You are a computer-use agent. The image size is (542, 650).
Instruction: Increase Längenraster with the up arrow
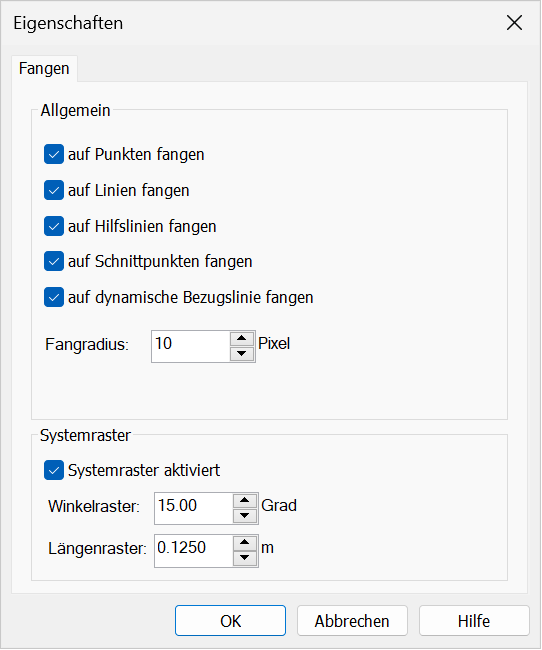tap(245, 543)
